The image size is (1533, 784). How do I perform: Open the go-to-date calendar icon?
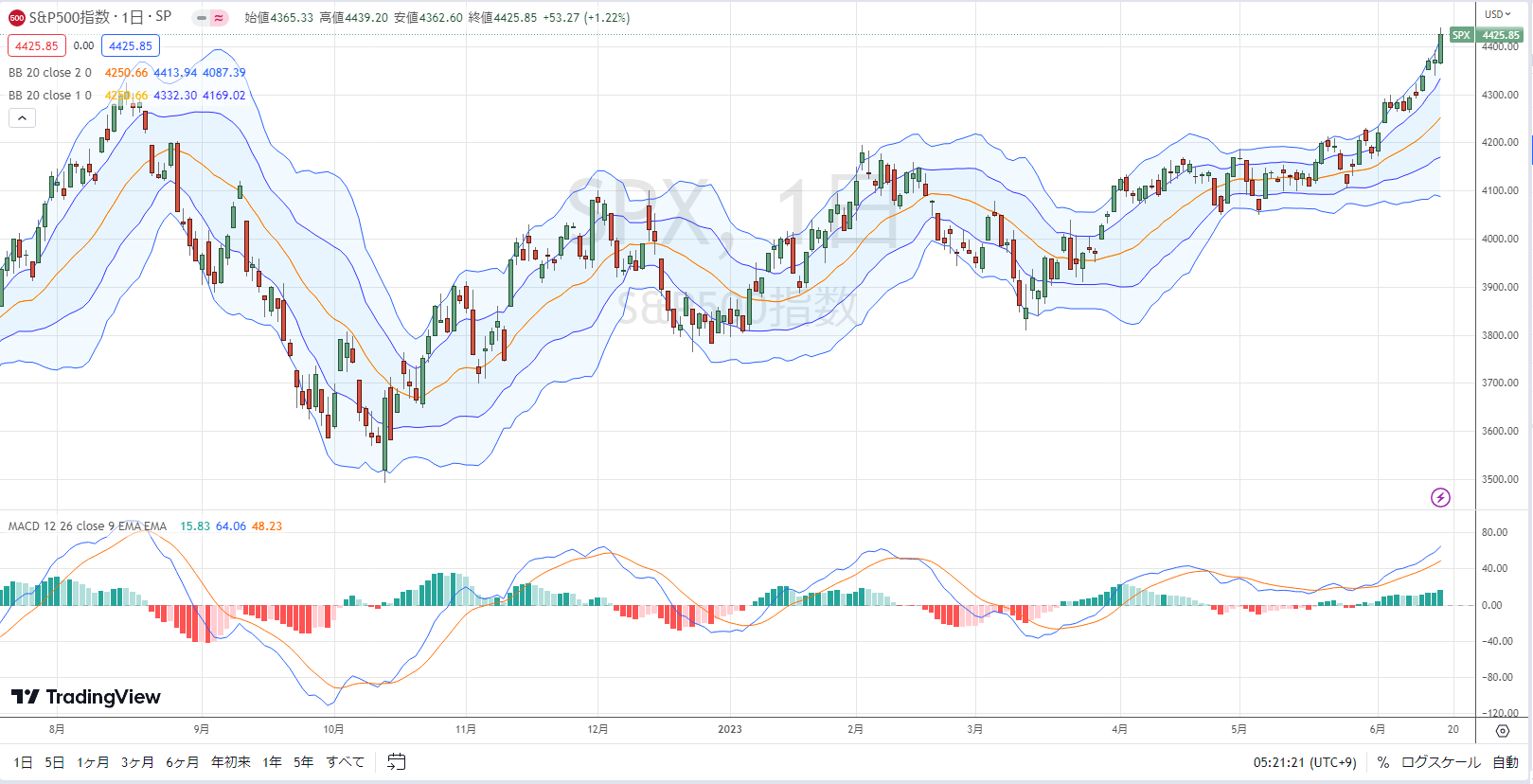tap(396, 761)
